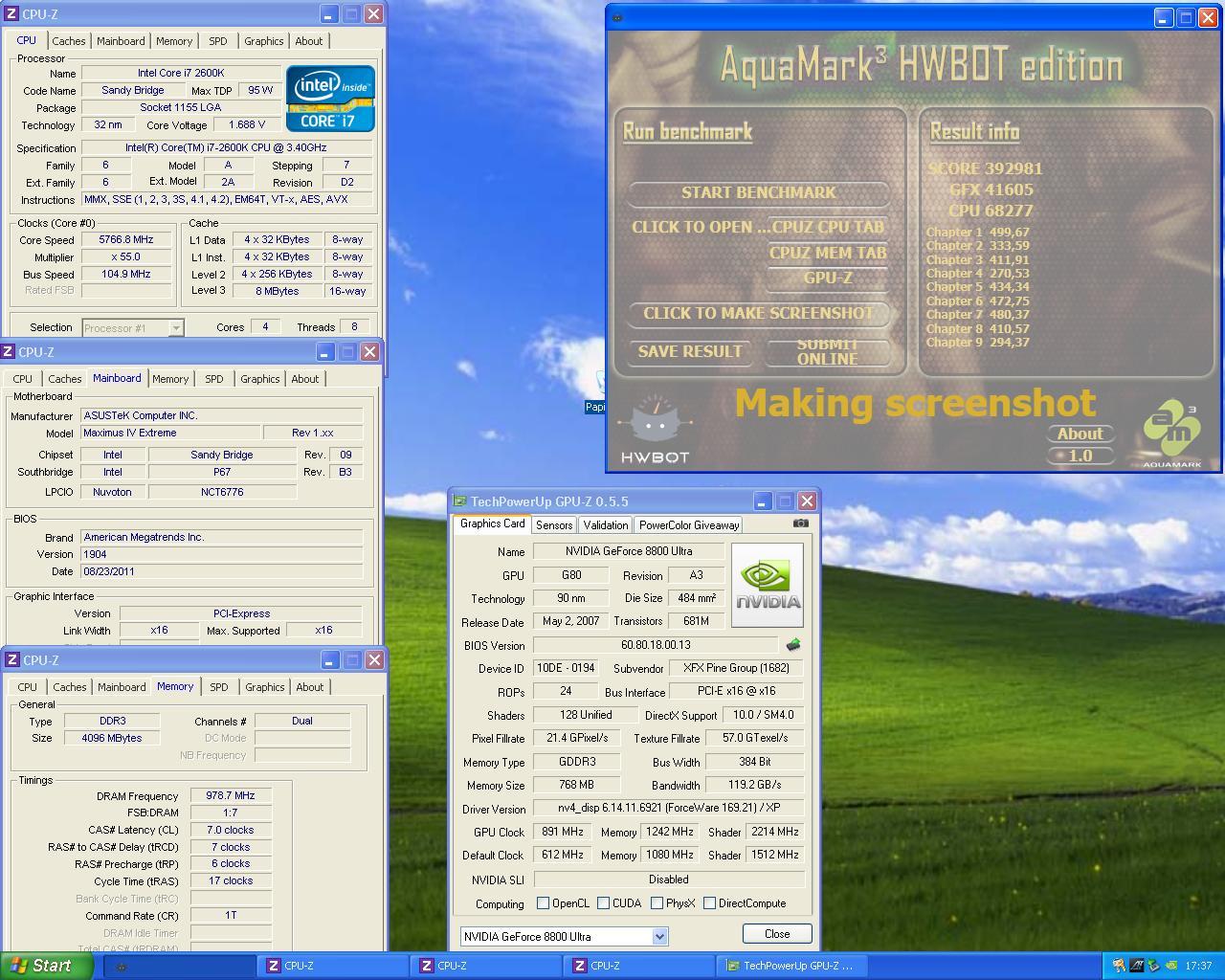This screenshot has height=980, width=1225.
Task: Click SUBMIT ONLINE in AquaMark
Action: [x=828, y=351]
